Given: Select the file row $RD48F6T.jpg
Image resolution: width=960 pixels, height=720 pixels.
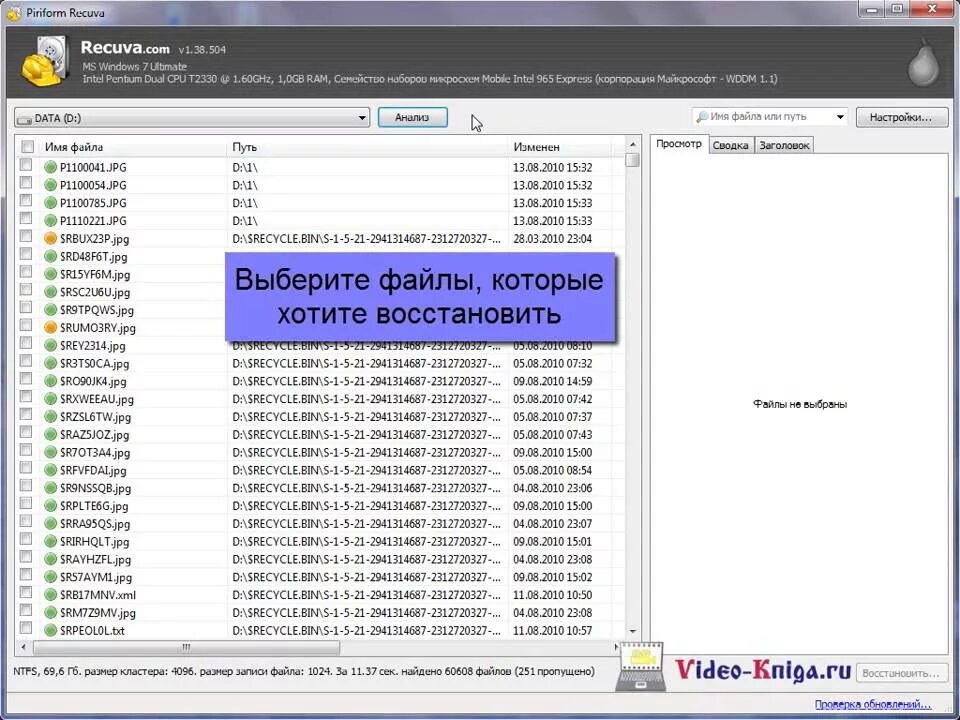Looking at the screenshot, I should pos(321,257).
